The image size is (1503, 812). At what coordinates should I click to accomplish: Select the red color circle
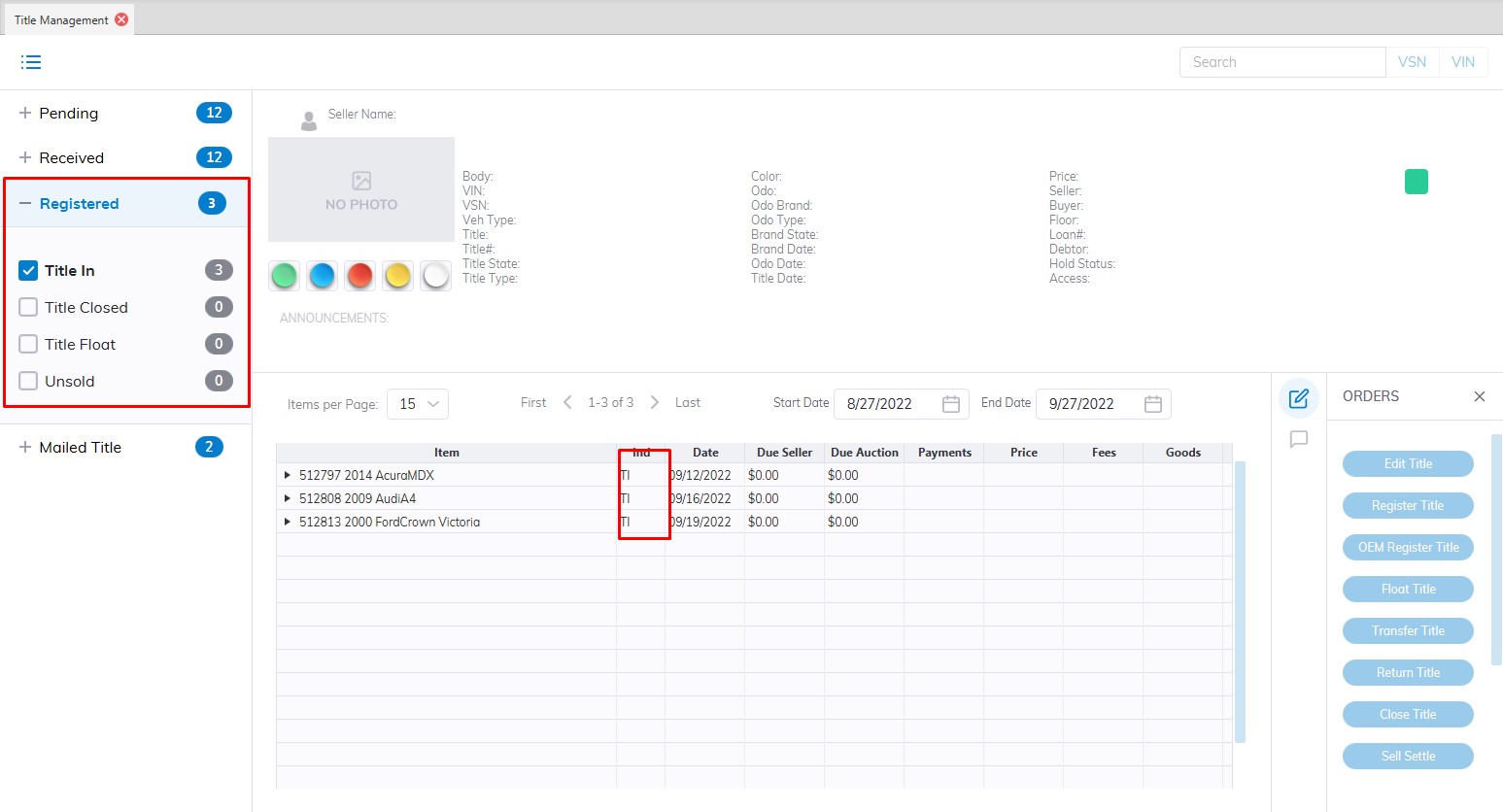click(x=359, y=276)
